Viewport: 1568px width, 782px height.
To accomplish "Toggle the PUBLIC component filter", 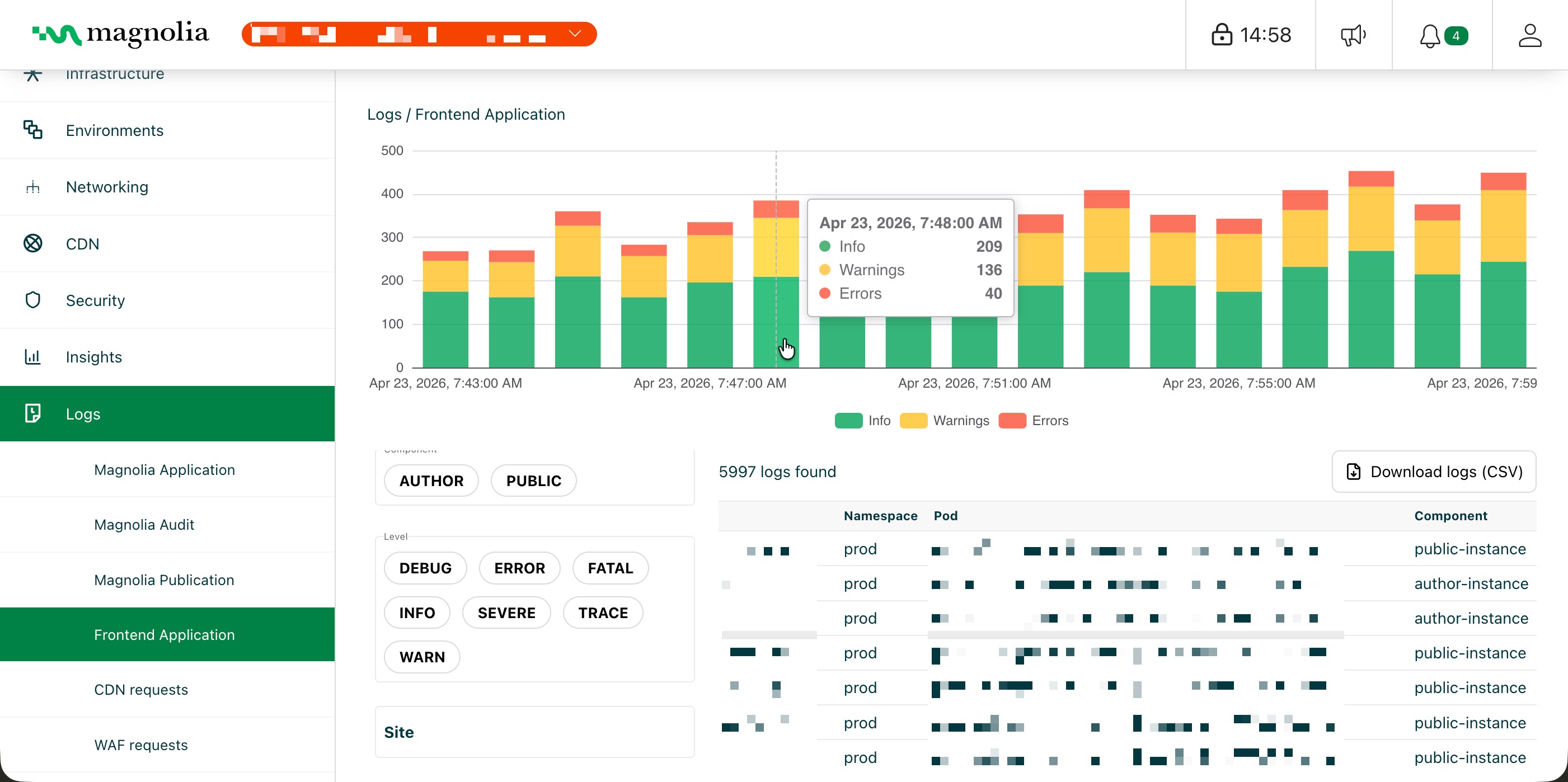I will point(533,480).
